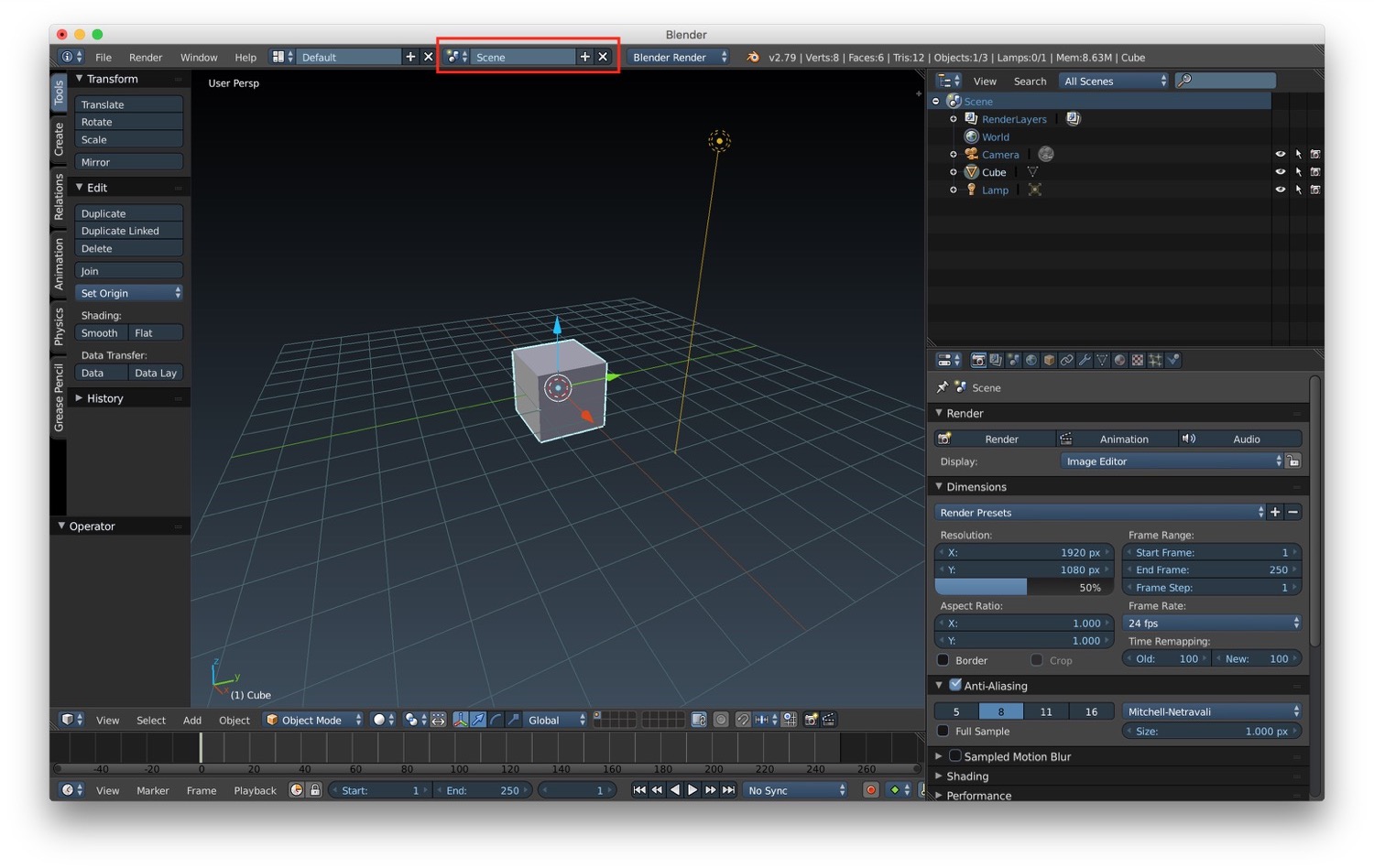Select 16 anti-aliasing samples
This screenshot has height=868, width=1374.
point(1091,711)
